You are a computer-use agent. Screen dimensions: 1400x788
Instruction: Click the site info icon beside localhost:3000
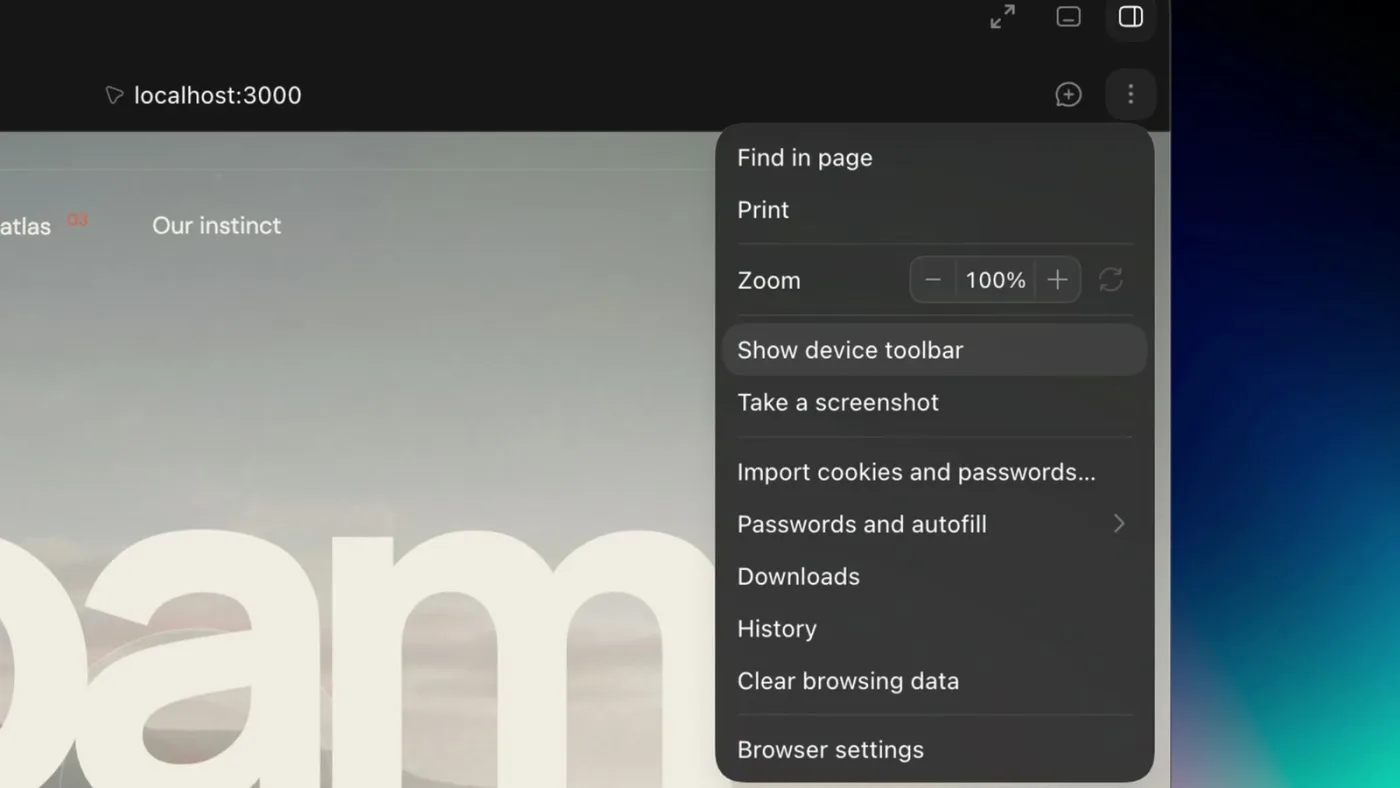point(114,95)
